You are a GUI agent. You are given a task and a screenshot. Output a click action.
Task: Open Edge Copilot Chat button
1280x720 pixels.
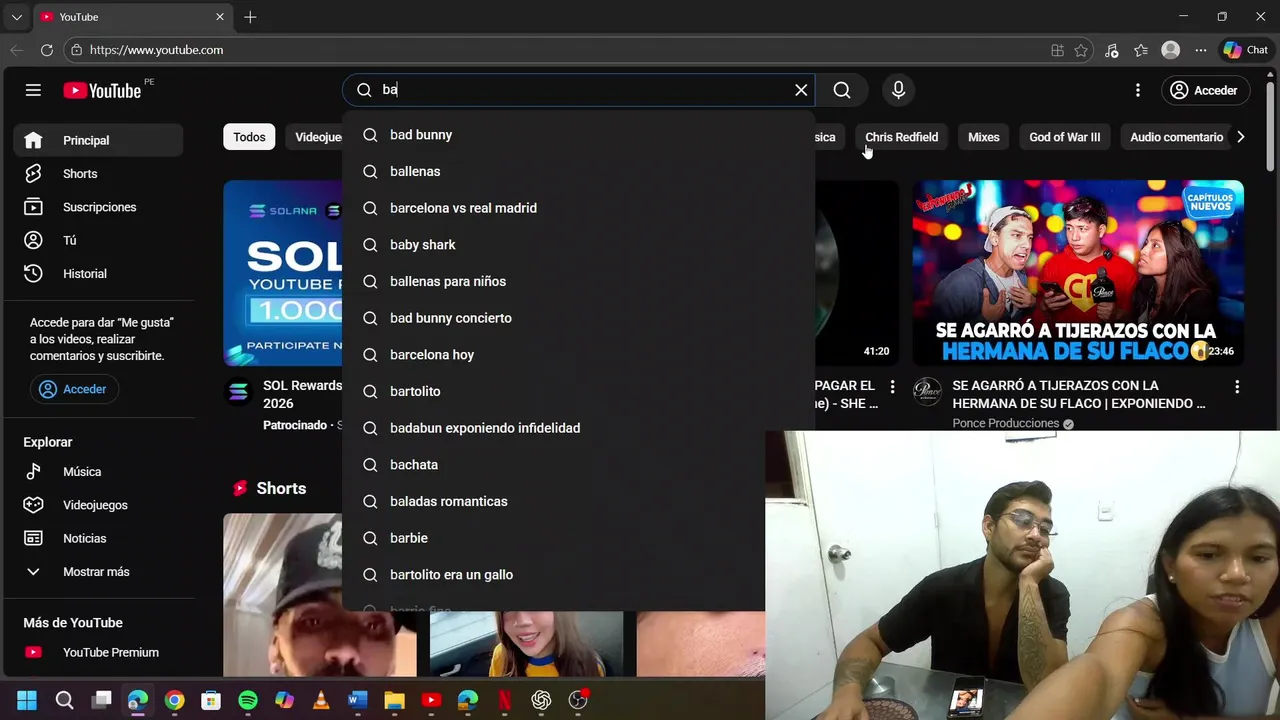[x=1245, y=50]
